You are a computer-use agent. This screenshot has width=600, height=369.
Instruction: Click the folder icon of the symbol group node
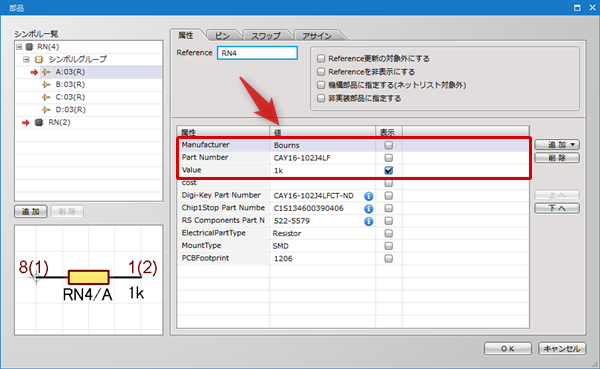[x=39, y=59]
